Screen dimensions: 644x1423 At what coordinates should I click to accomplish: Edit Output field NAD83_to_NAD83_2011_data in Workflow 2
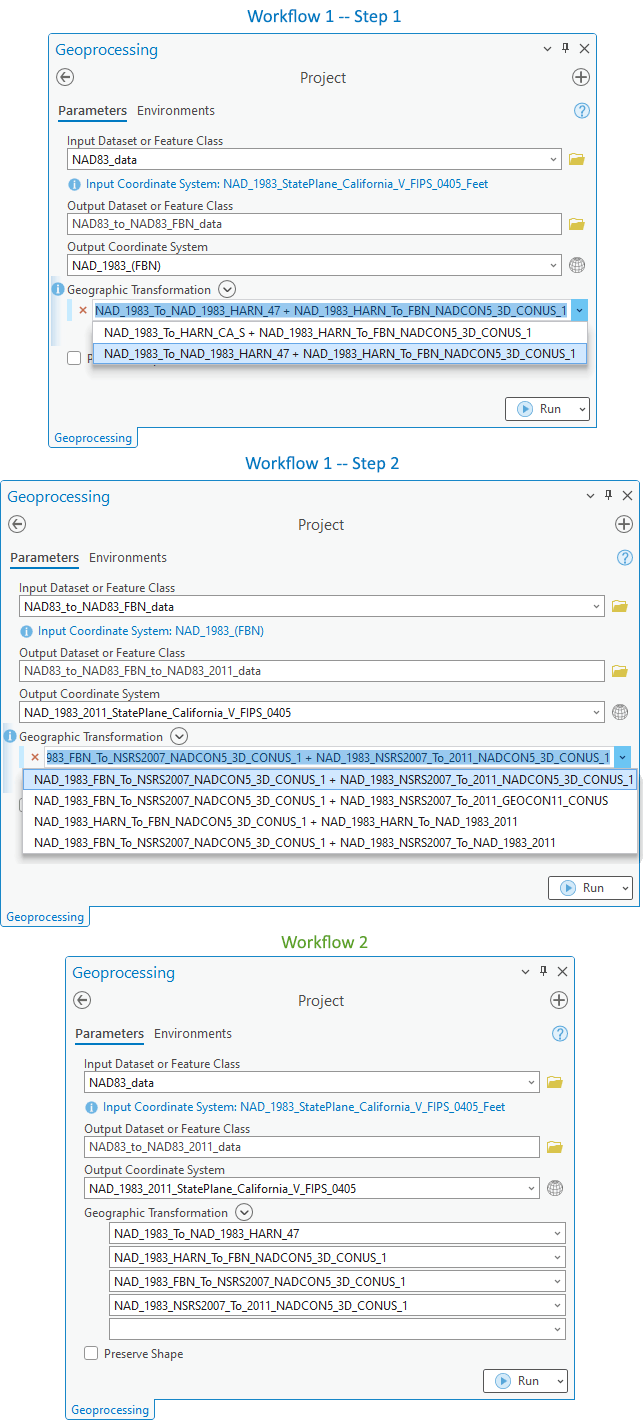point(311,1147)
